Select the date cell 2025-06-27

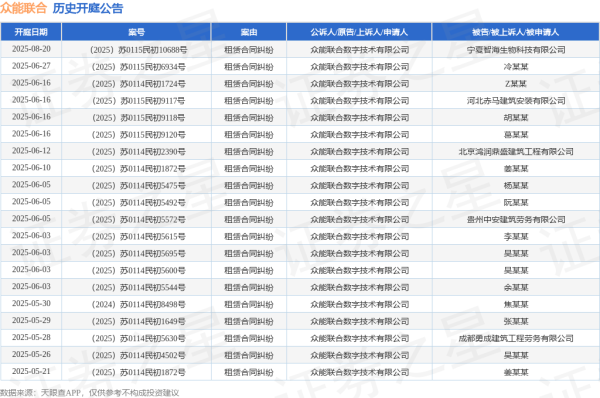31,66
